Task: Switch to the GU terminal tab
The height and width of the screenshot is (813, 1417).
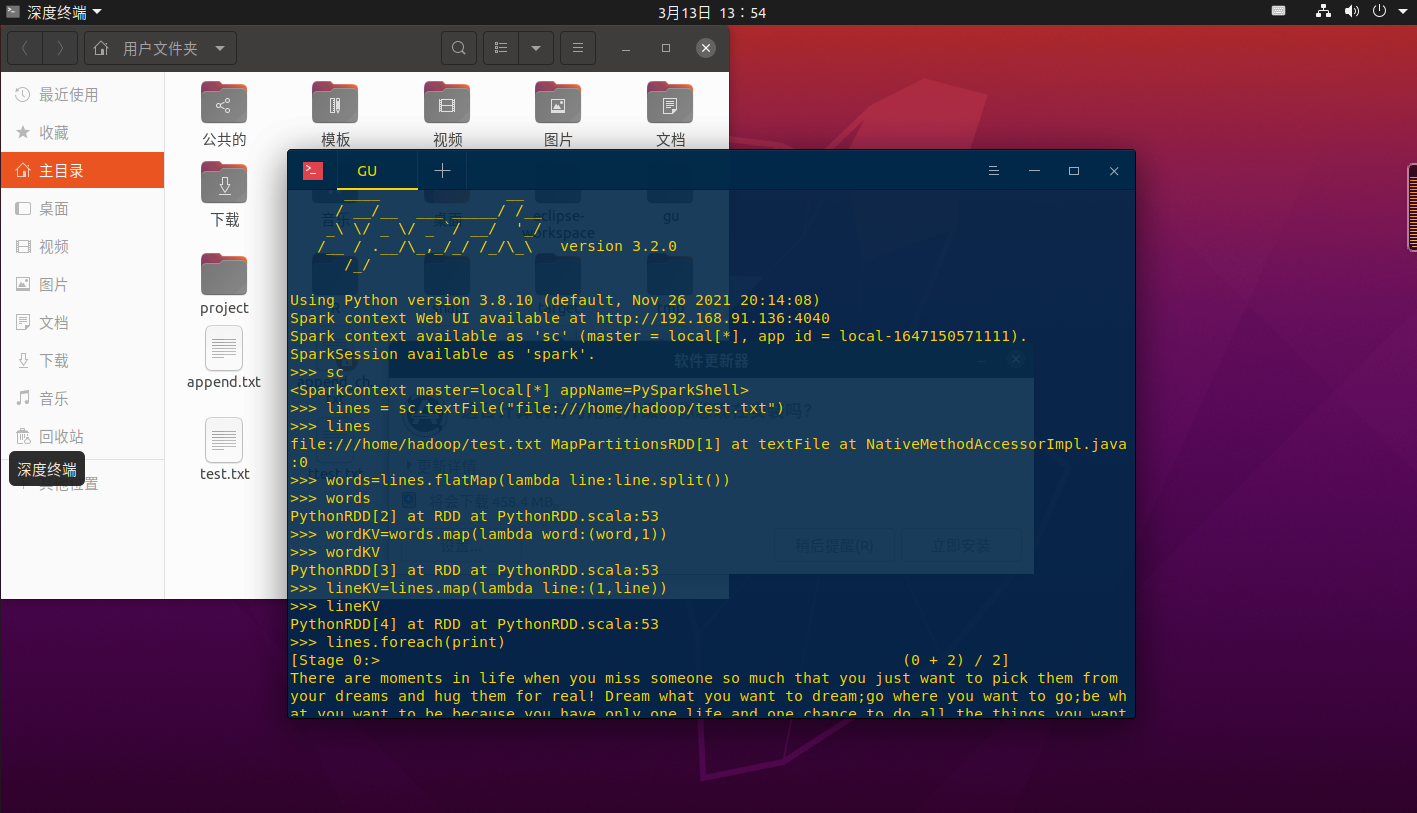Action: pos(367,171)
